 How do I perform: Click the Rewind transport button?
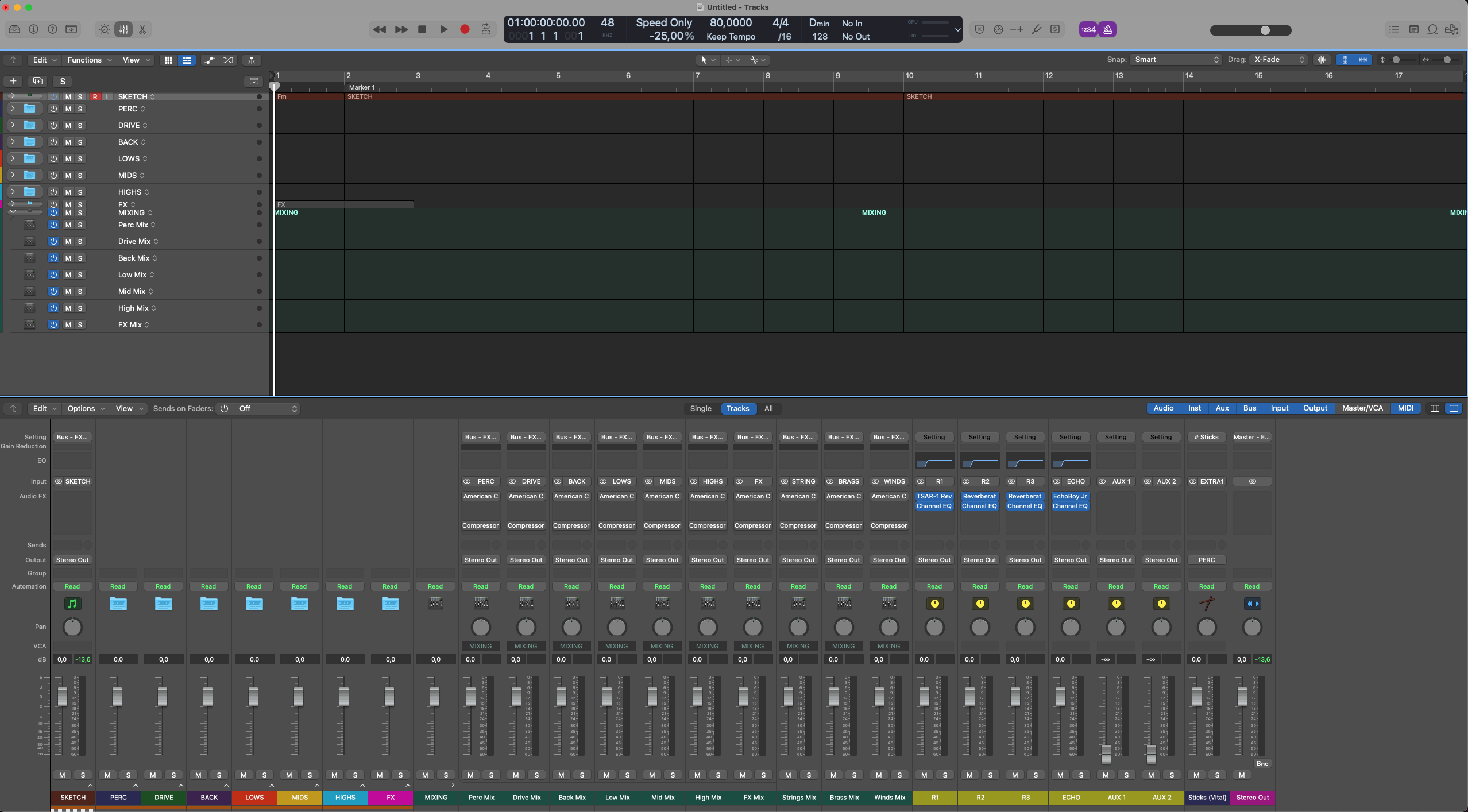[x=379, y=29]
